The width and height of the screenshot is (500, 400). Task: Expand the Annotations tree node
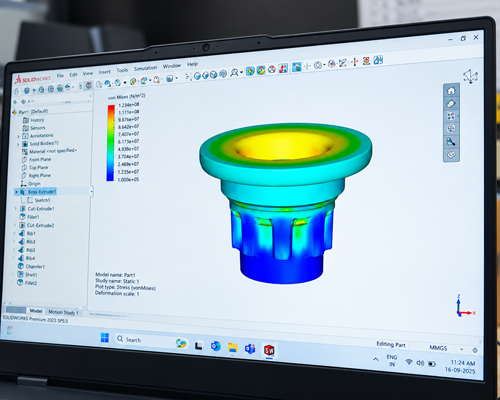click(x=18, y=136)
